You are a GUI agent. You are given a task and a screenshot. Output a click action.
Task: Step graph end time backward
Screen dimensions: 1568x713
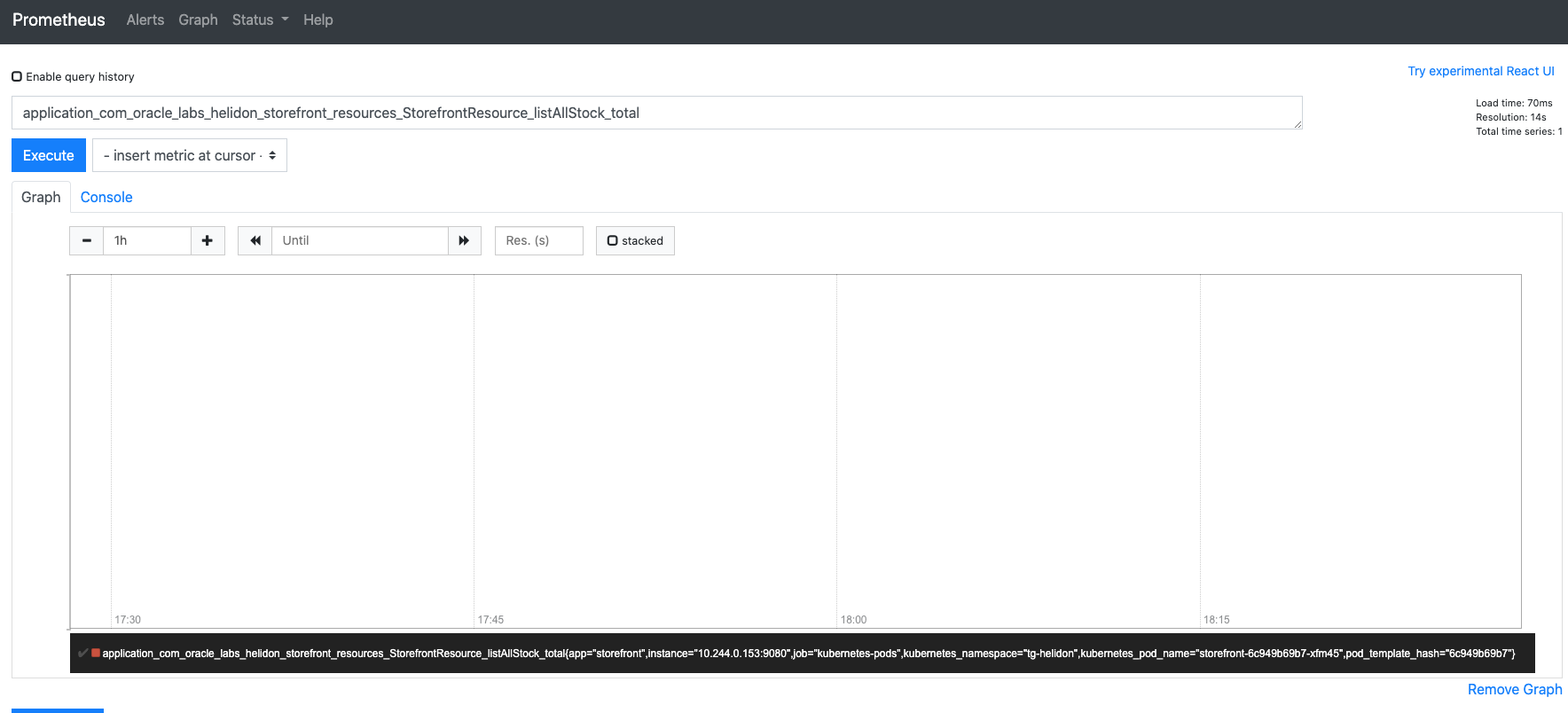point(255,240)
